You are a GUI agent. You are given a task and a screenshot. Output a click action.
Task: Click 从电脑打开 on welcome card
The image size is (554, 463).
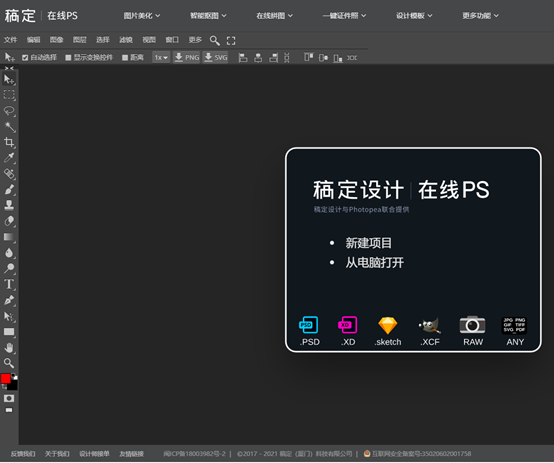click(375, 263)
